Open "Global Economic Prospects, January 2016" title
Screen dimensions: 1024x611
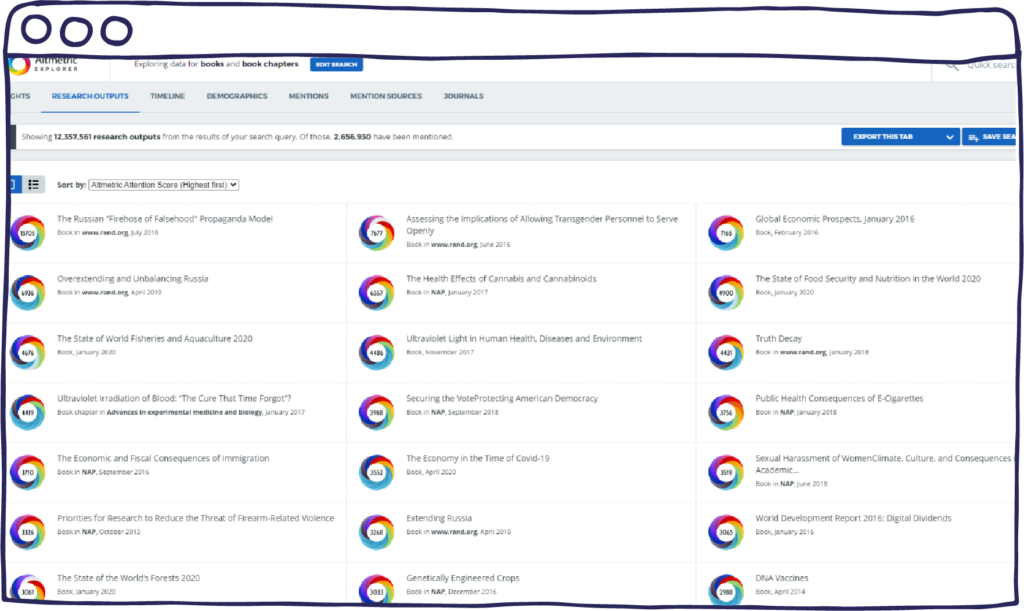pyautogui.click(x=835, y=219)
